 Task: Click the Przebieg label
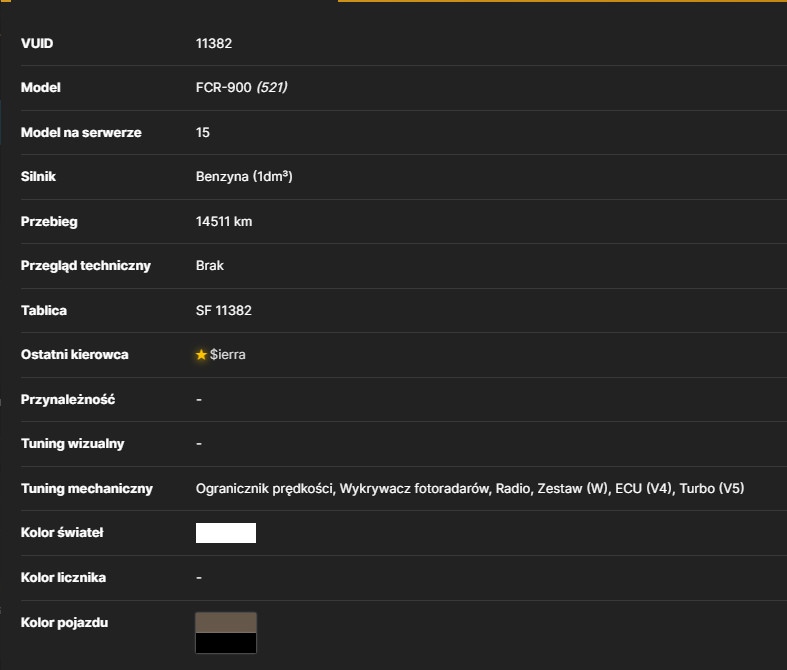(49, 221)
